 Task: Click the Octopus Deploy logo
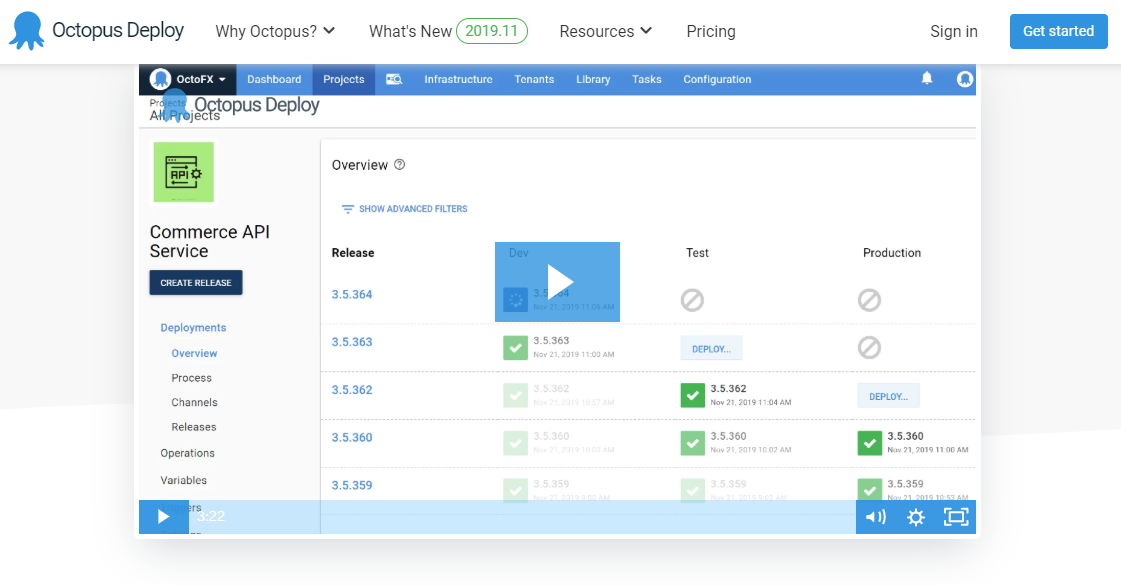pos(96,31)
